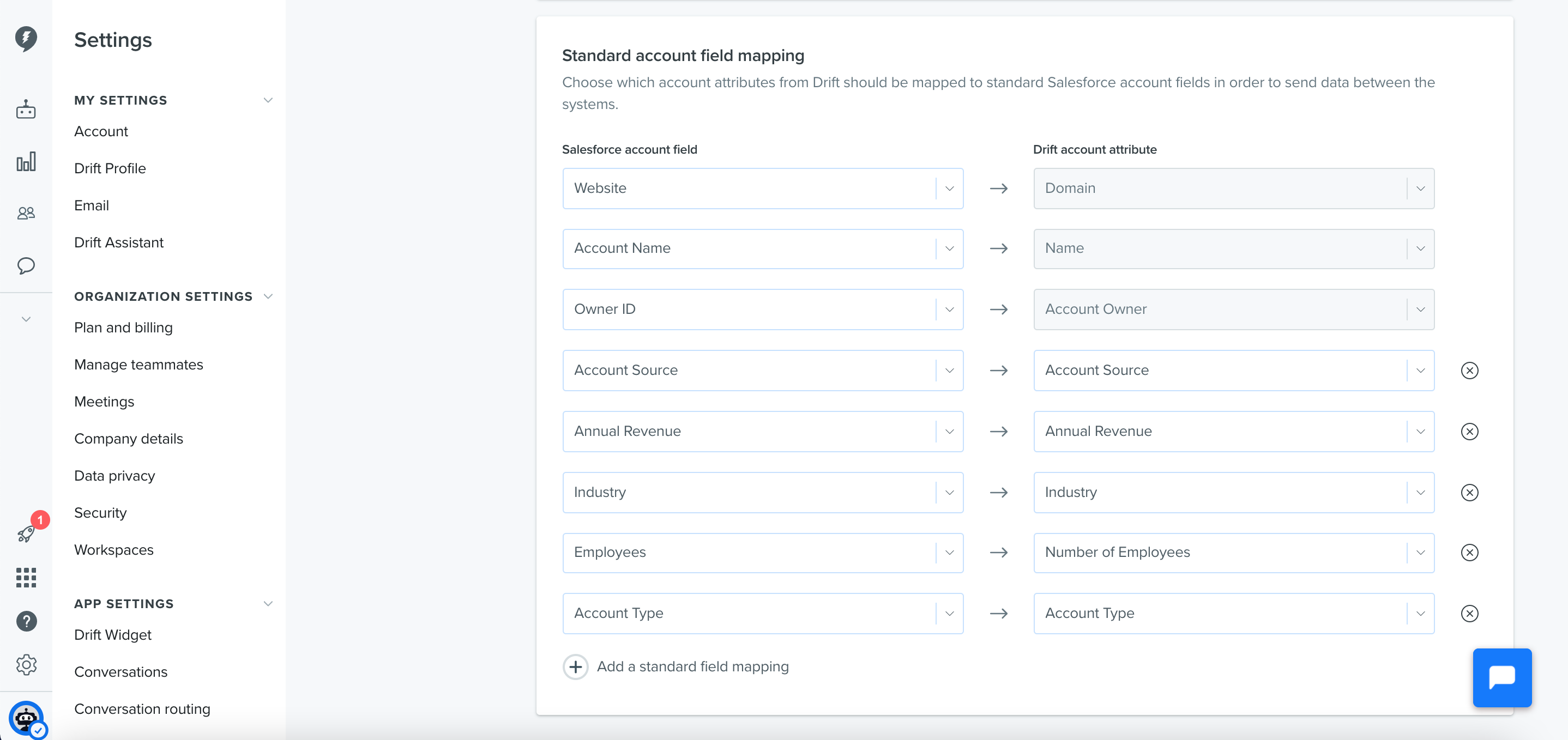Open Drift Assistant settings

[119, 243]
